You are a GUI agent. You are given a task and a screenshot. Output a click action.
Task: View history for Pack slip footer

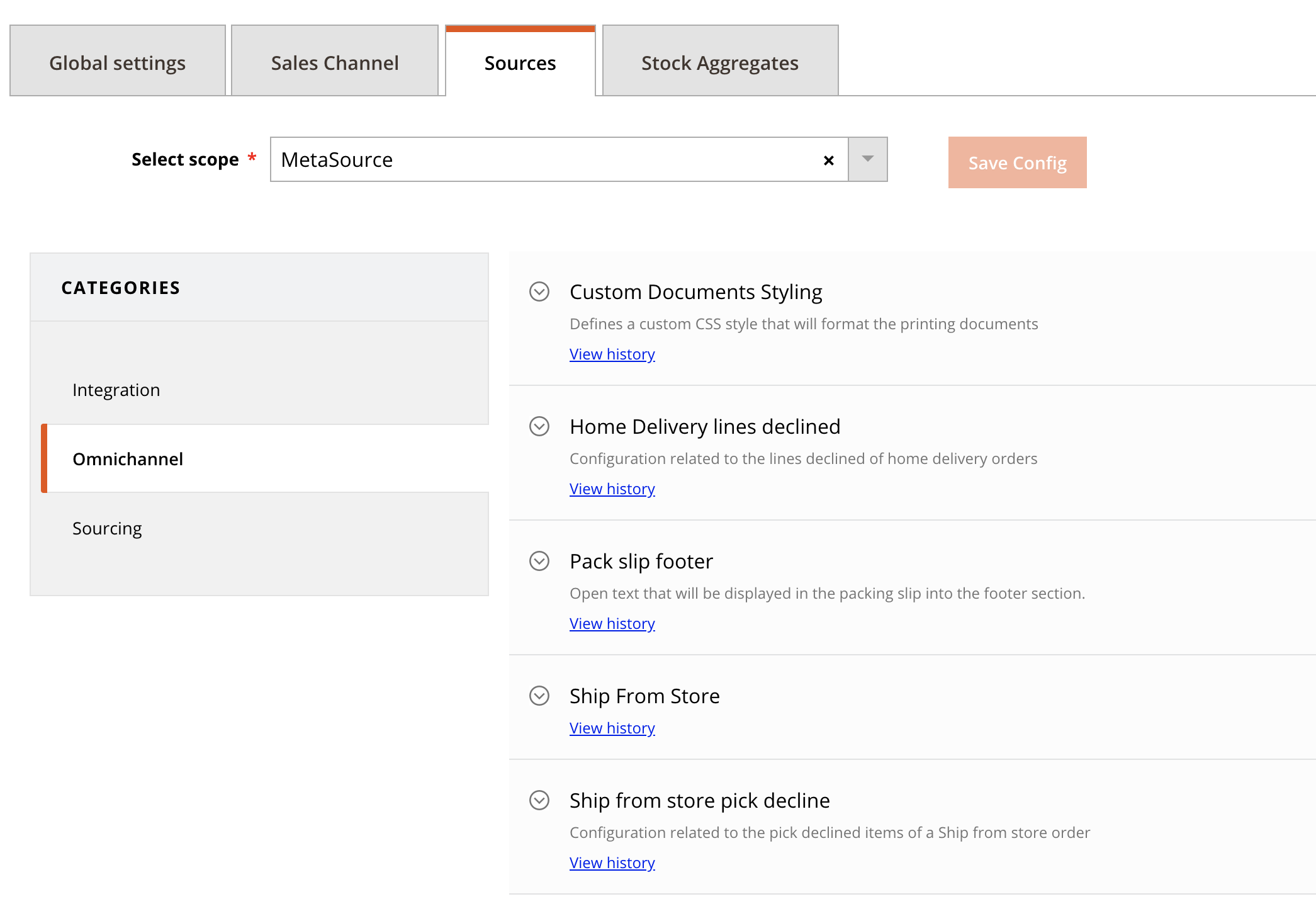pos(612,623)
